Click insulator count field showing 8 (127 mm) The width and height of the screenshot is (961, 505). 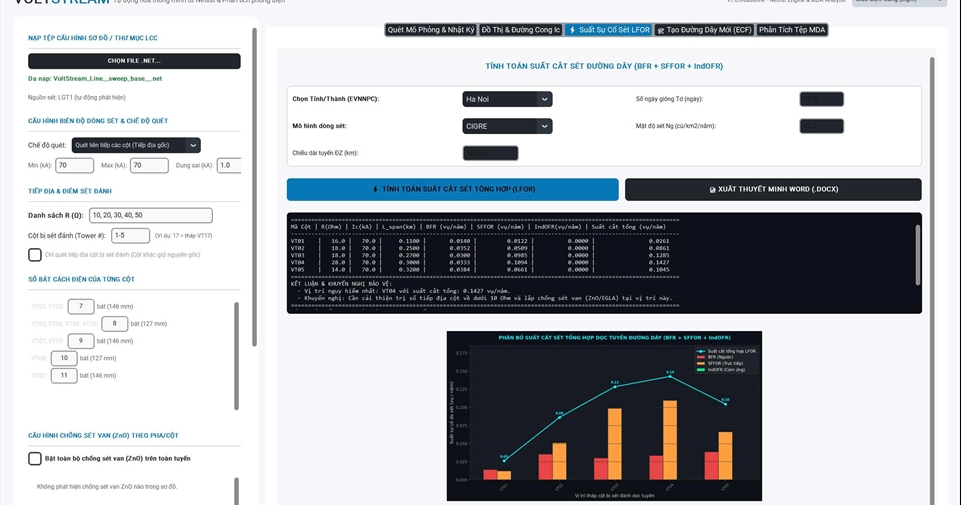(x=115, y=324)
